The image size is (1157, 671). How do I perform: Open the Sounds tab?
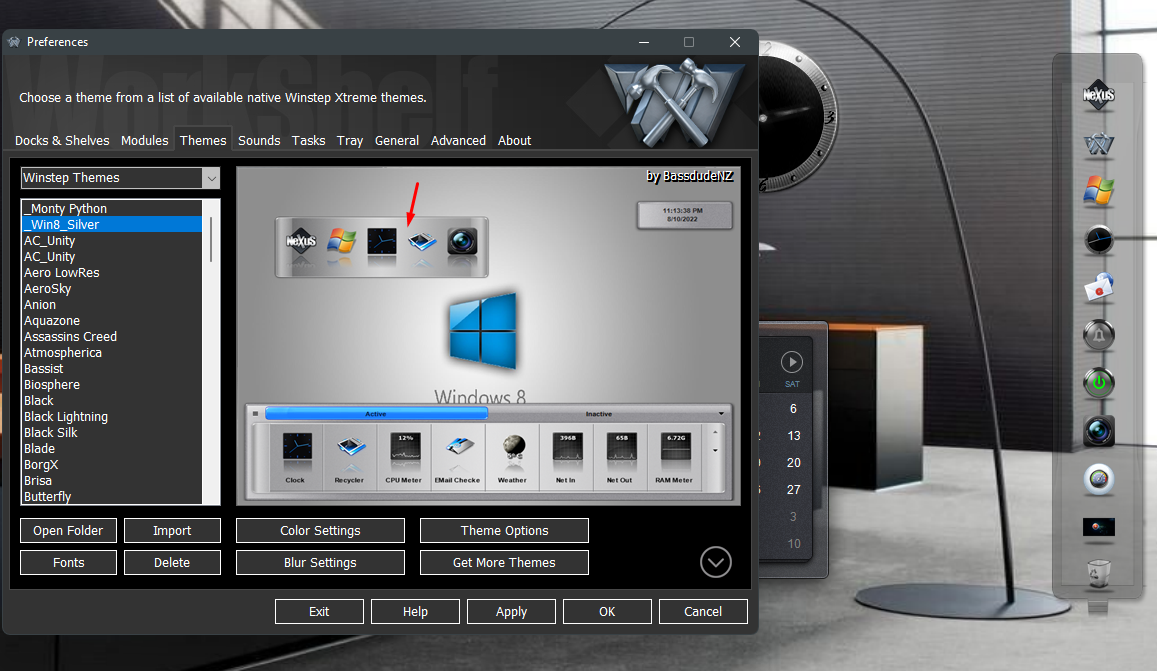click(259, 141)
